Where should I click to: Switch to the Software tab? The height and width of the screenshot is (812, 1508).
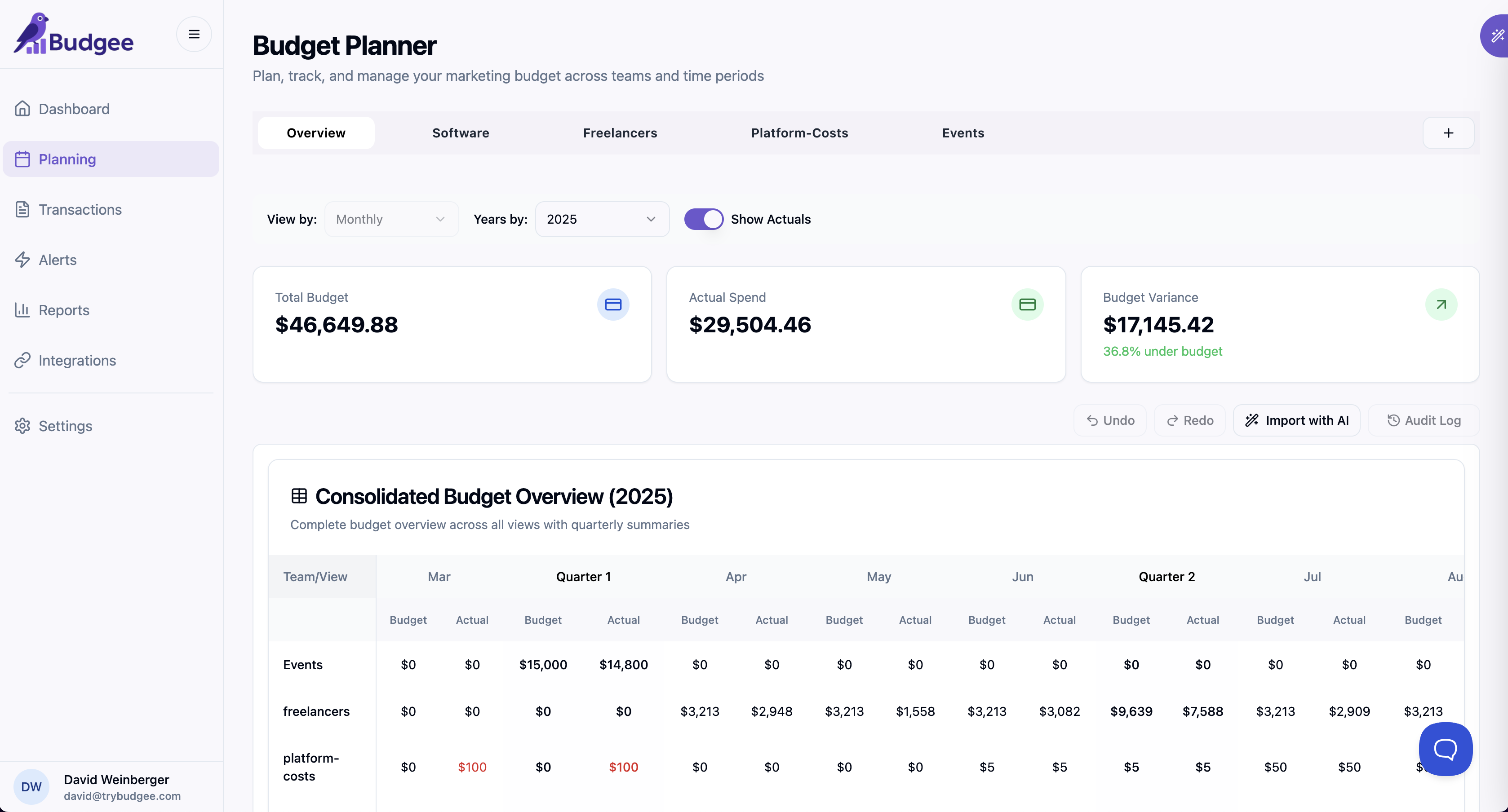(460, 133)
